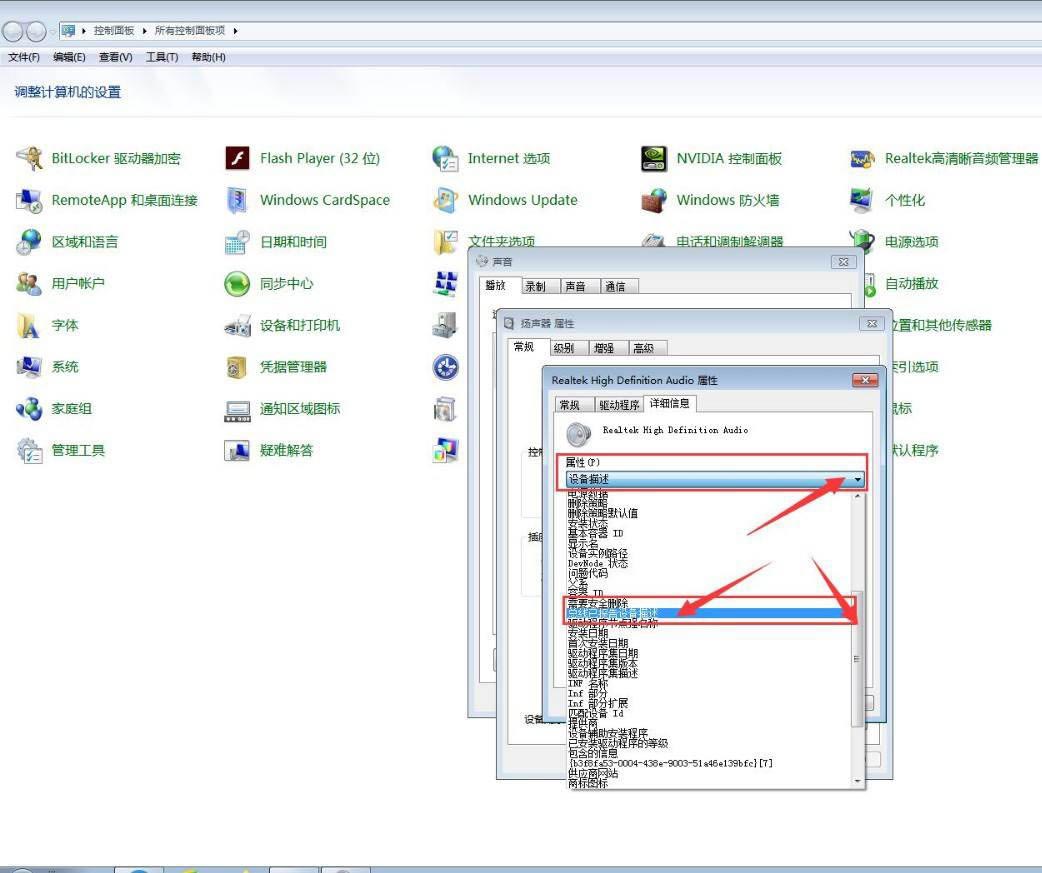
Task: Open the 凭据管理器 icon
Action: click(x=237, y=367)
